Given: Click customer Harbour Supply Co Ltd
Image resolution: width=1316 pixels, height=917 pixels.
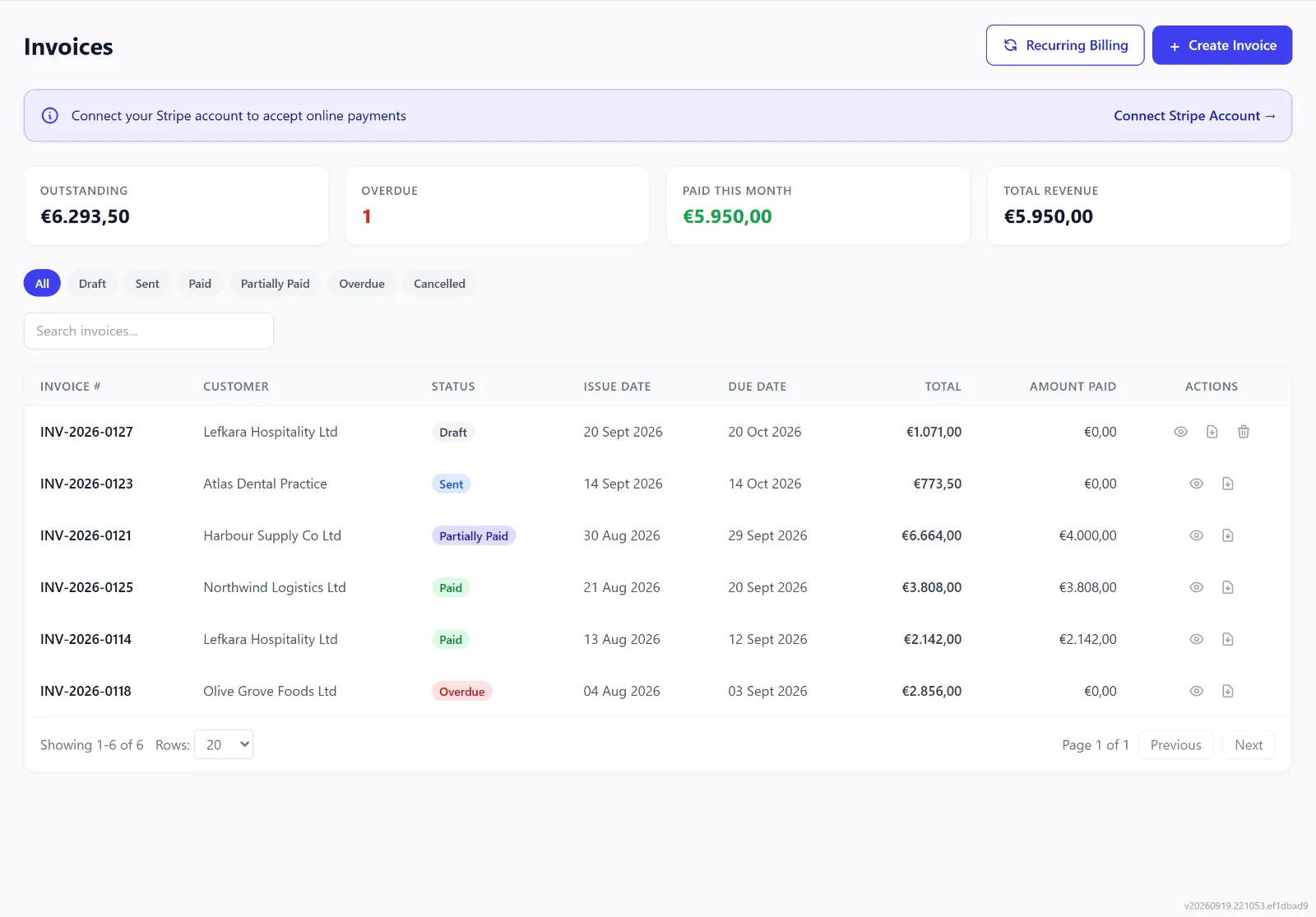Looking at the screenshot, I should 272,535.
